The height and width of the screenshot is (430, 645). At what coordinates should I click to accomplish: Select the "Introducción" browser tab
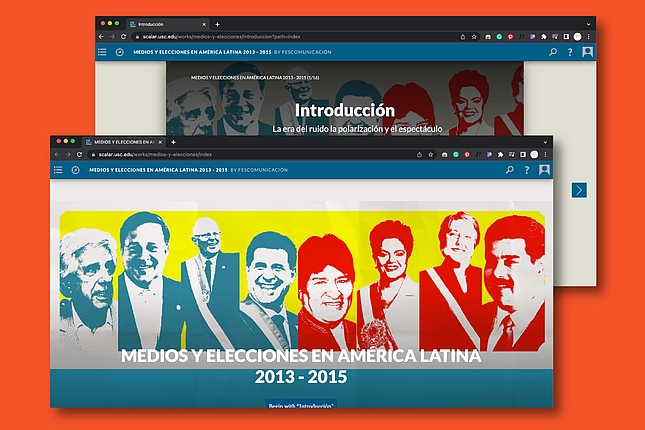pyautogui.click(x=165, y=23)
